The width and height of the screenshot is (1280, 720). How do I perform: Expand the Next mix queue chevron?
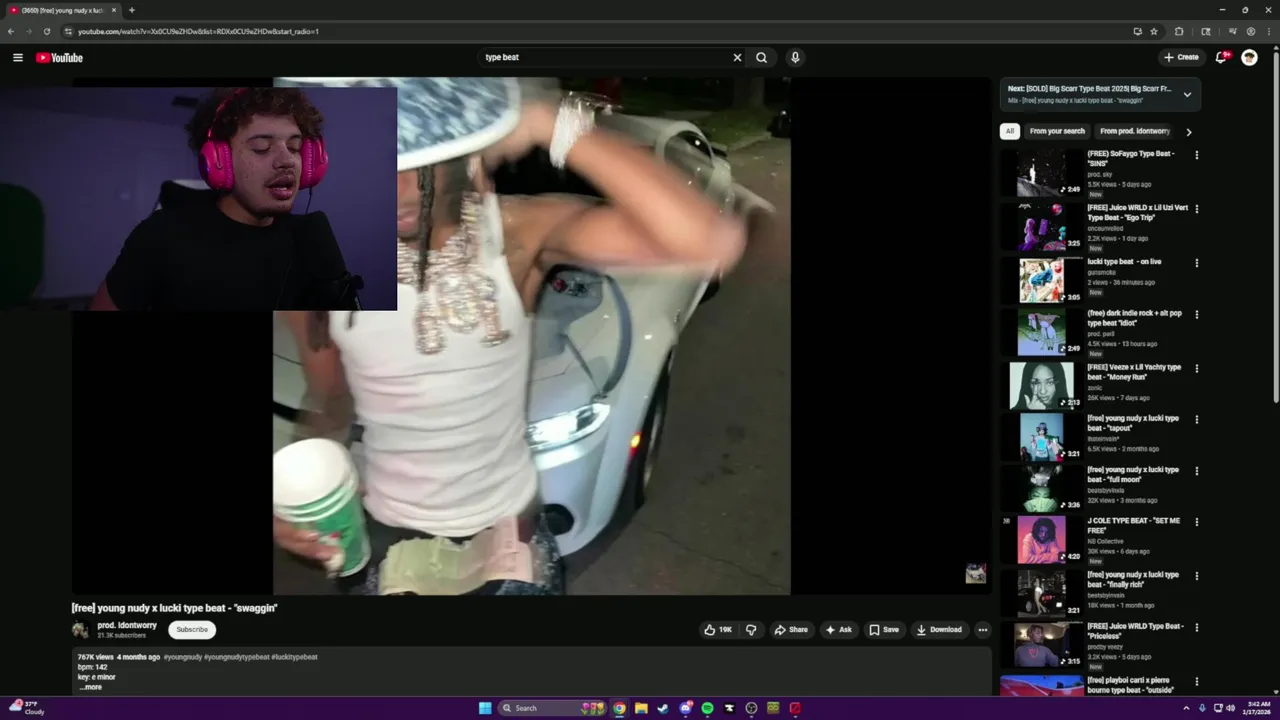pyautogui.click(x=1187, y=95)
